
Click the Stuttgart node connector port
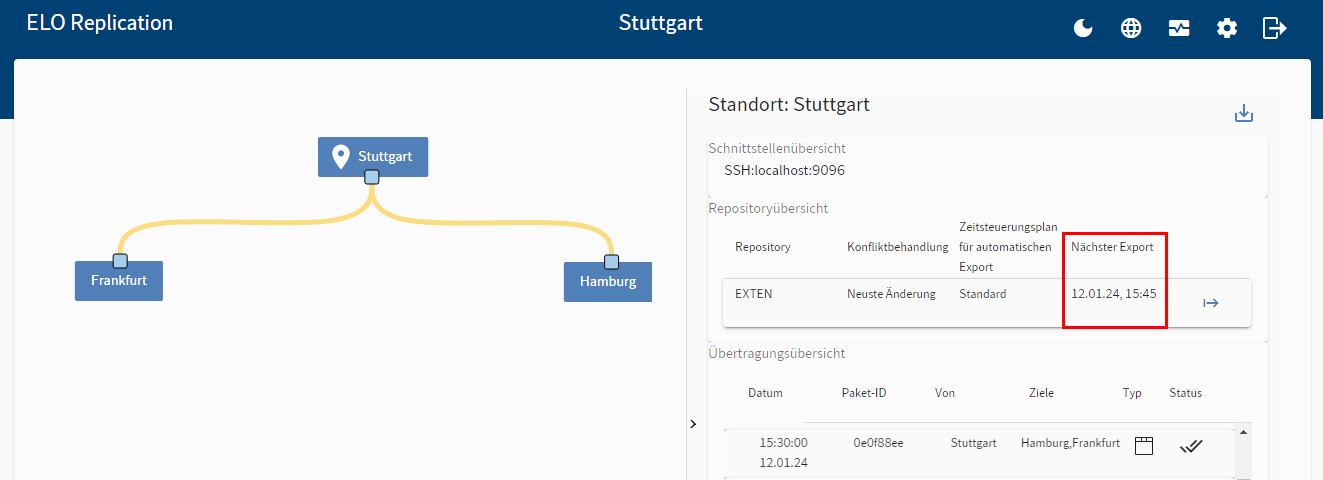(372, 177)
